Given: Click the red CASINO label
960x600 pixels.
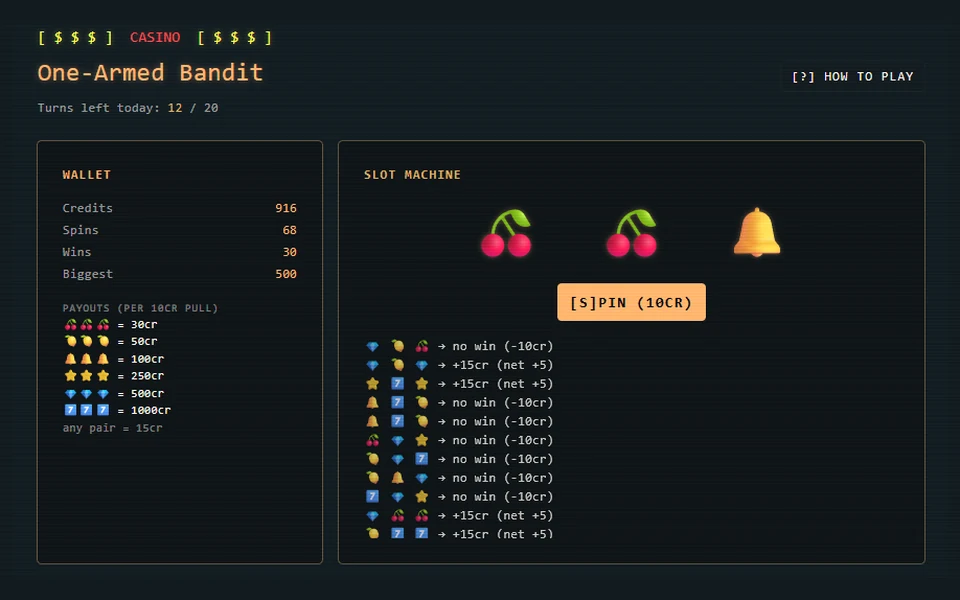Looking at the screenshot, I should (x=155, y=37).
